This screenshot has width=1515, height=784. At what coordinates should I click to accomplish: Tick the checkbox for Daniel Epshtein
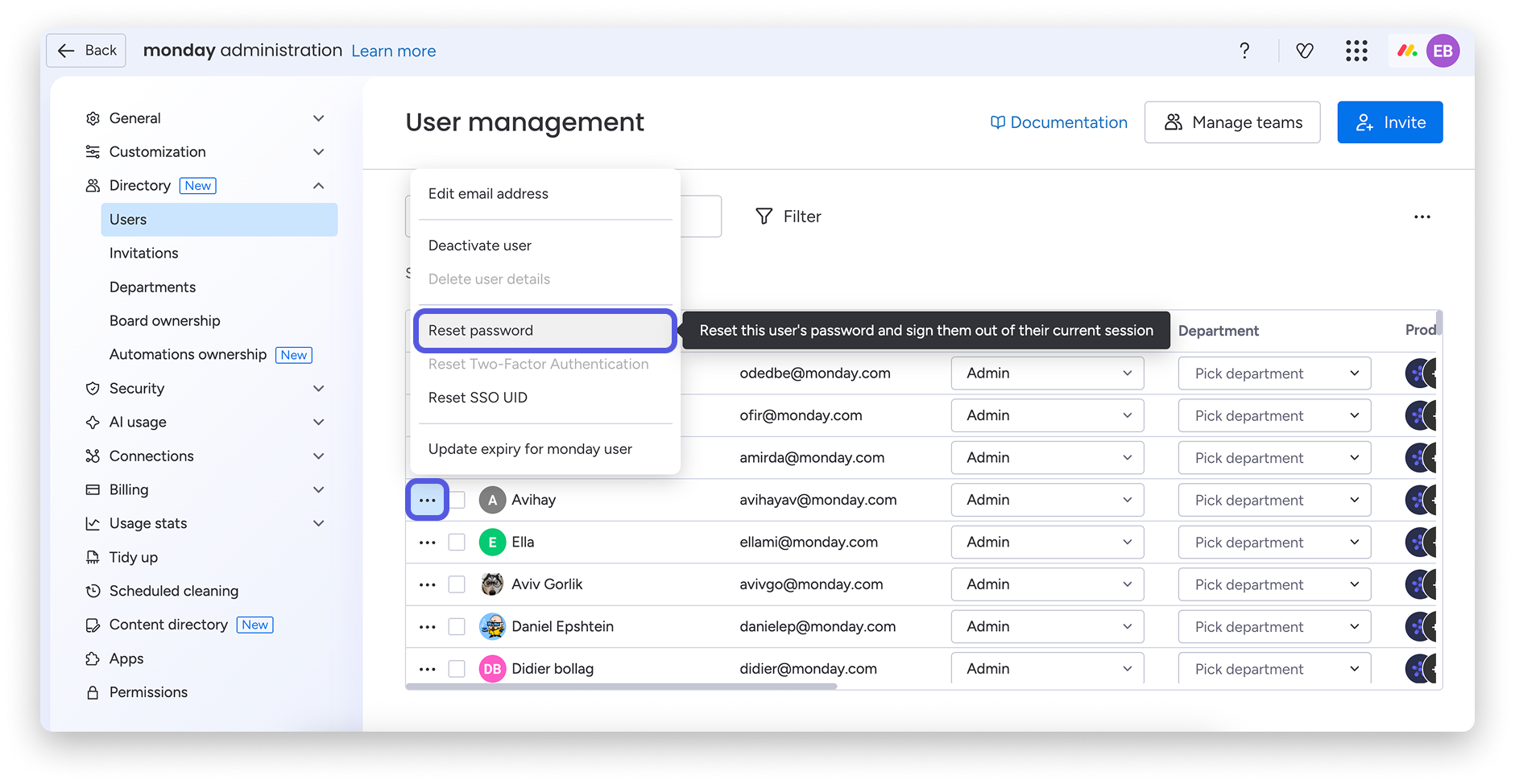click(x=457, y=626)
